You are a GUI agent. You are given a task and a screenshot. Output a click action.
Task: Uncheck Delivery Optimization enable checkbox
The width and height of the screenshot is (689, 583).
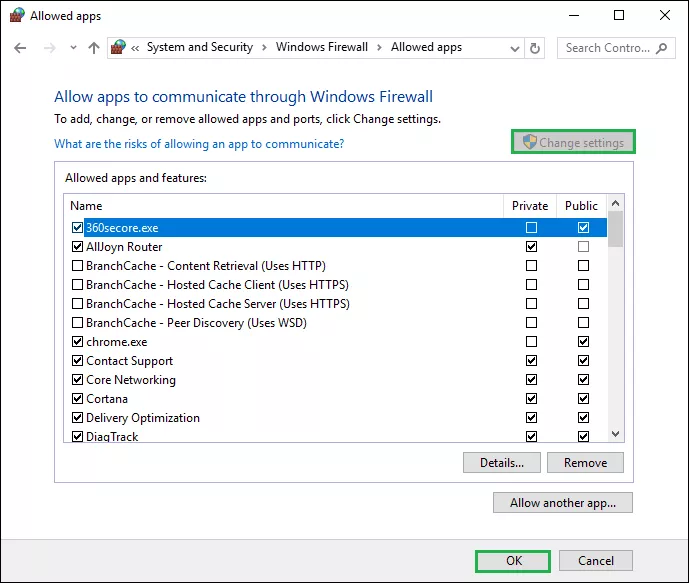point(77,417)
